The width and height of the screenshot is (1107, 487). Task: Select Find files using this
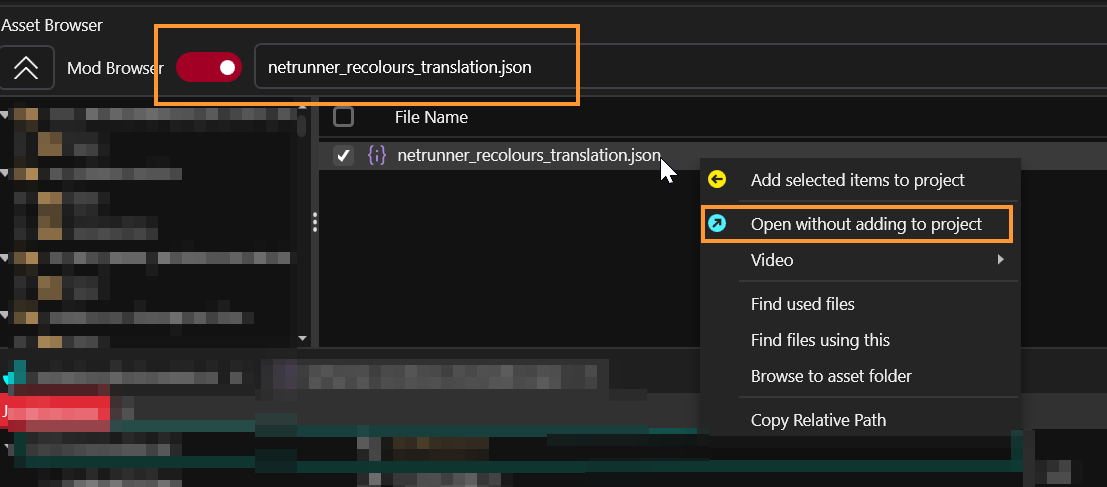(820, 340)
